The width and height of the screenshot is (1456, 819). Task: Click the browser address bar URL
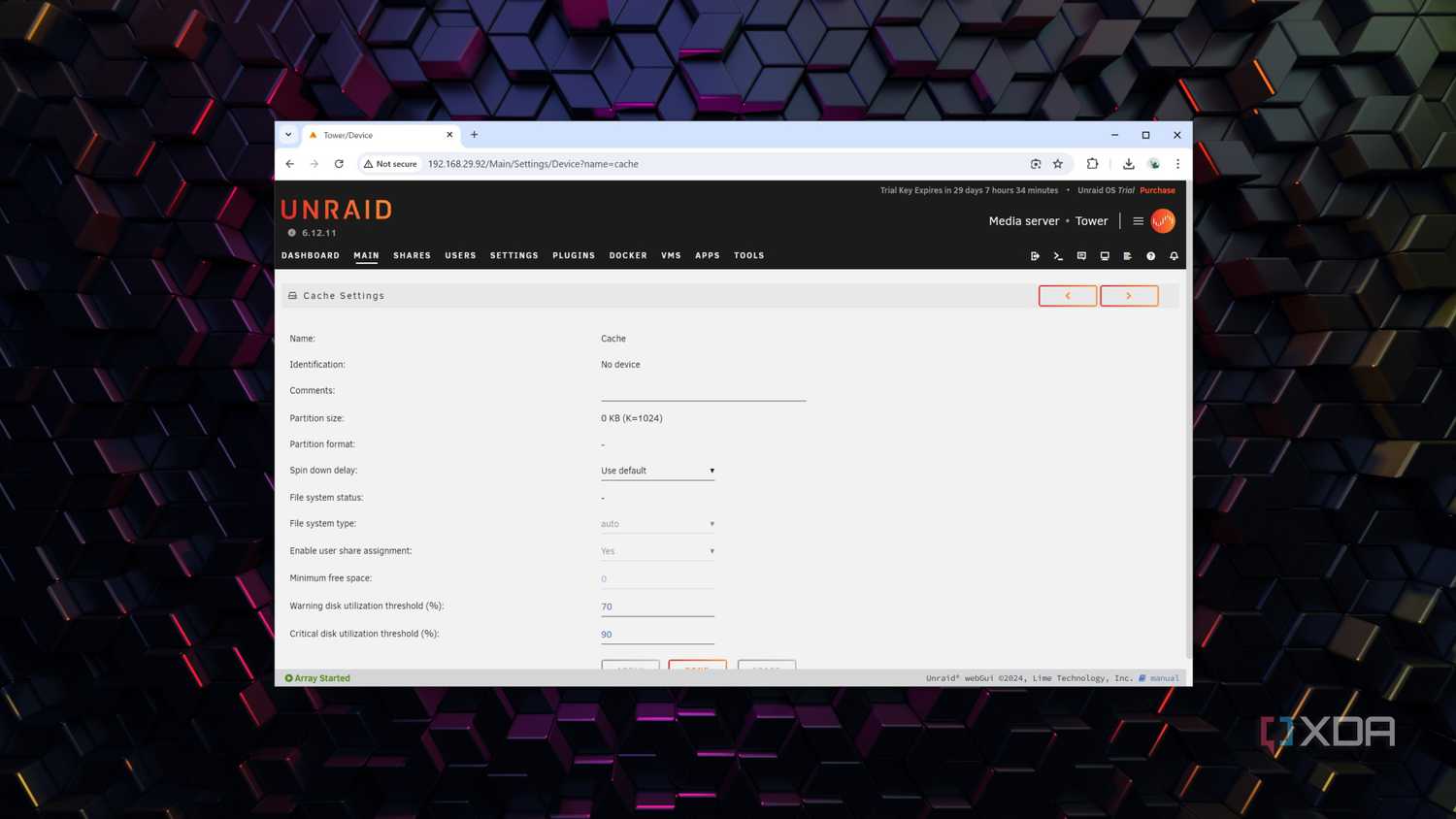(x=533, y=164)
